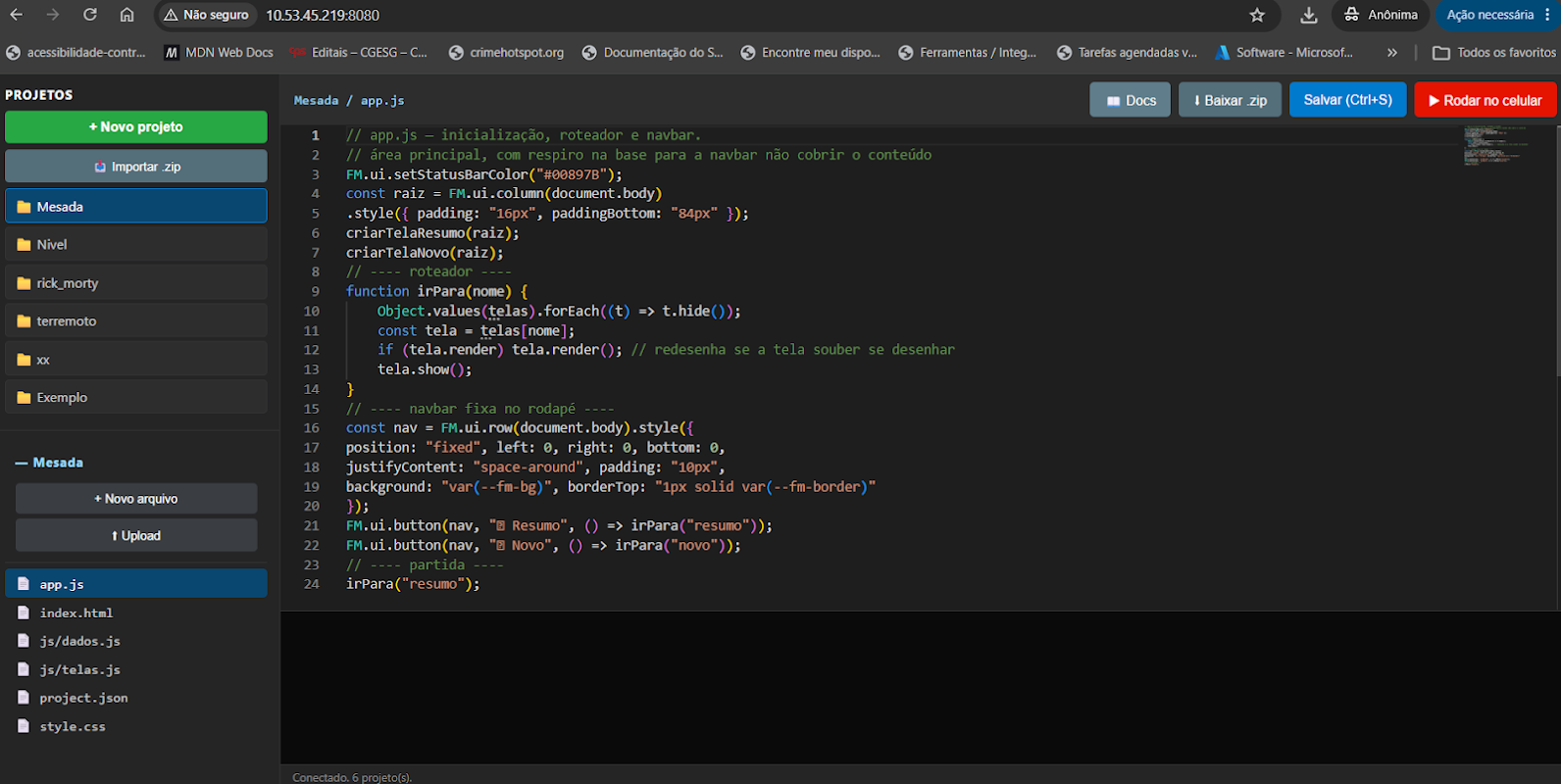Open the Docs button
This screenshot has height=784, width=1561.
point(1130,100)
